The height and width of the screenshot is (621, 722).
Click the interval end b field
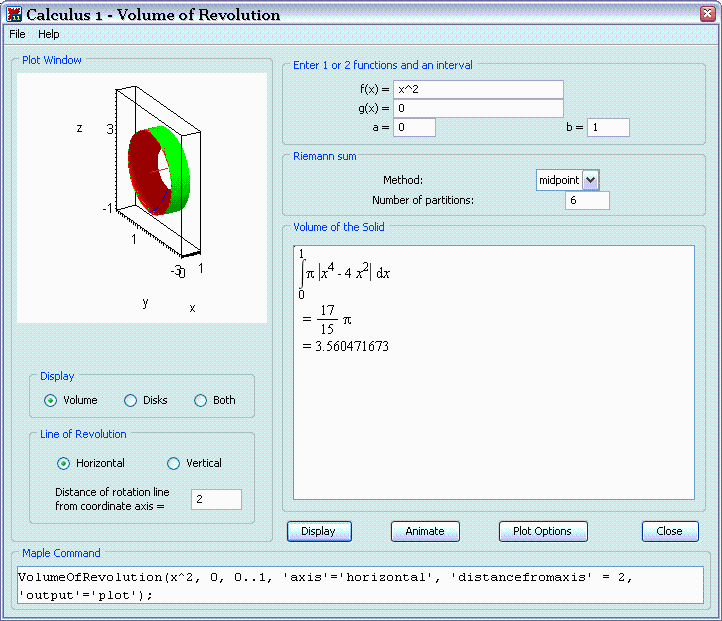tap(608, 127)
